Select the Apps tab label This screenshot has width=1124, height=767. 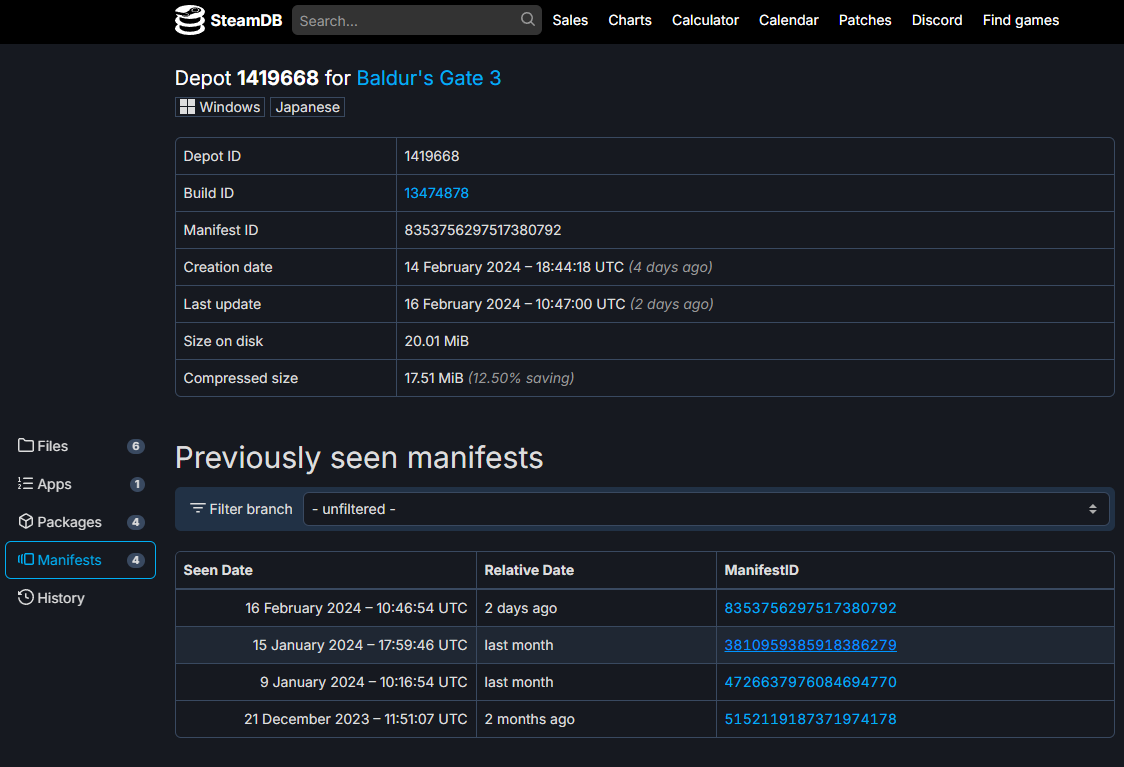pos(54,484)
